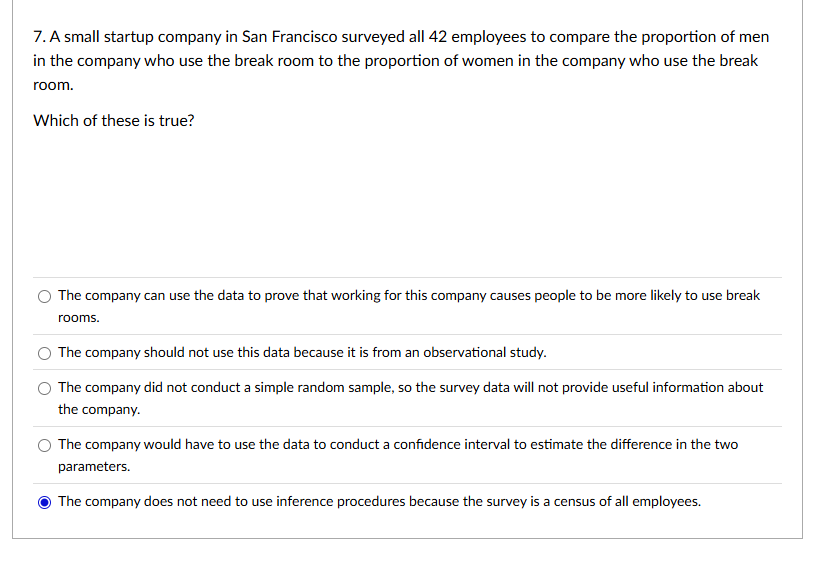This screenshot has height=562, width=824.
Task: Click 'the company.' on the third option's second line
Action: pyautogui.click(x=99, y=410)
